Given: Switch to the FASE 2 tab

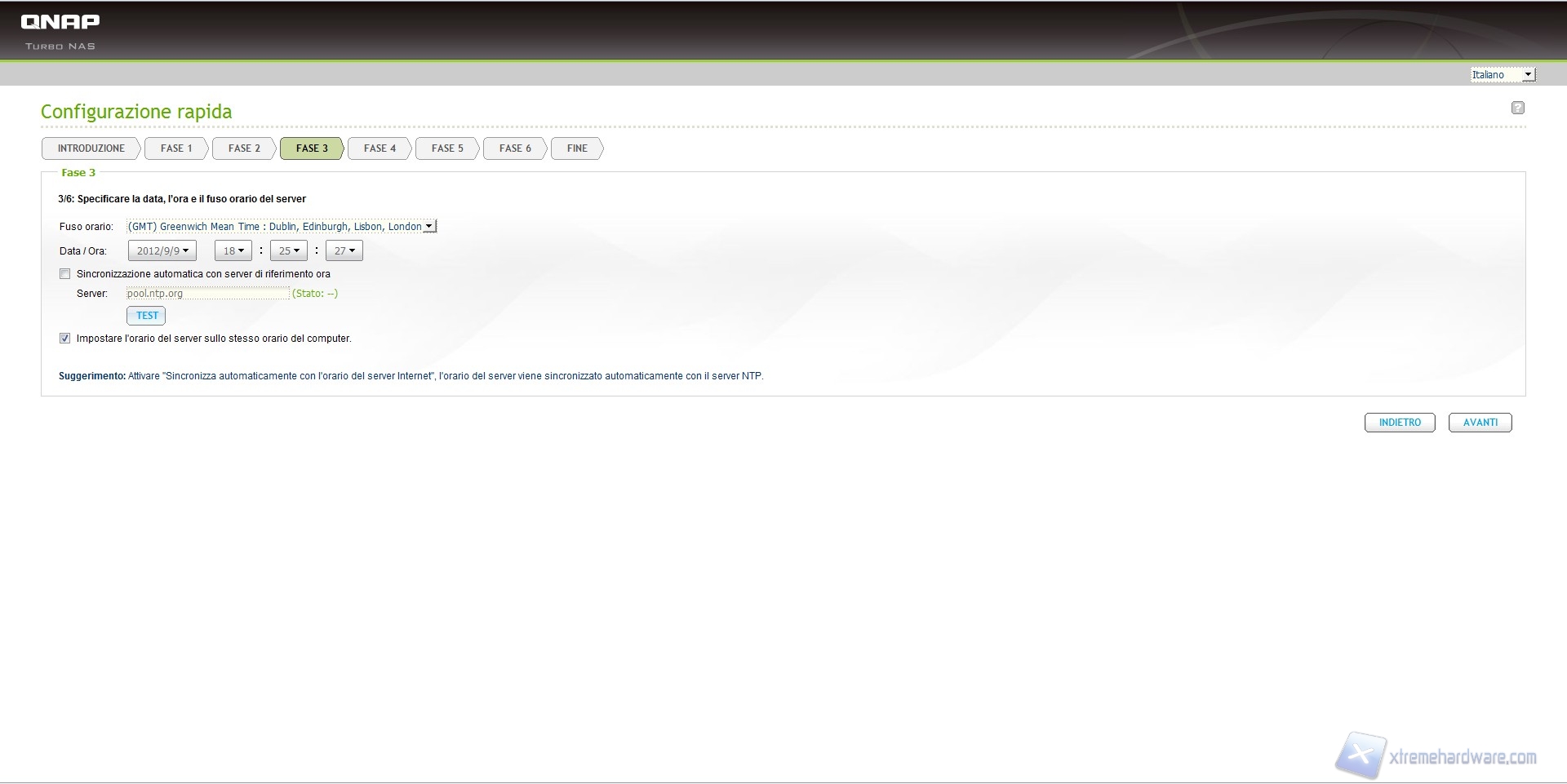Looking at the screenshot, I should [x=244, y=148].
